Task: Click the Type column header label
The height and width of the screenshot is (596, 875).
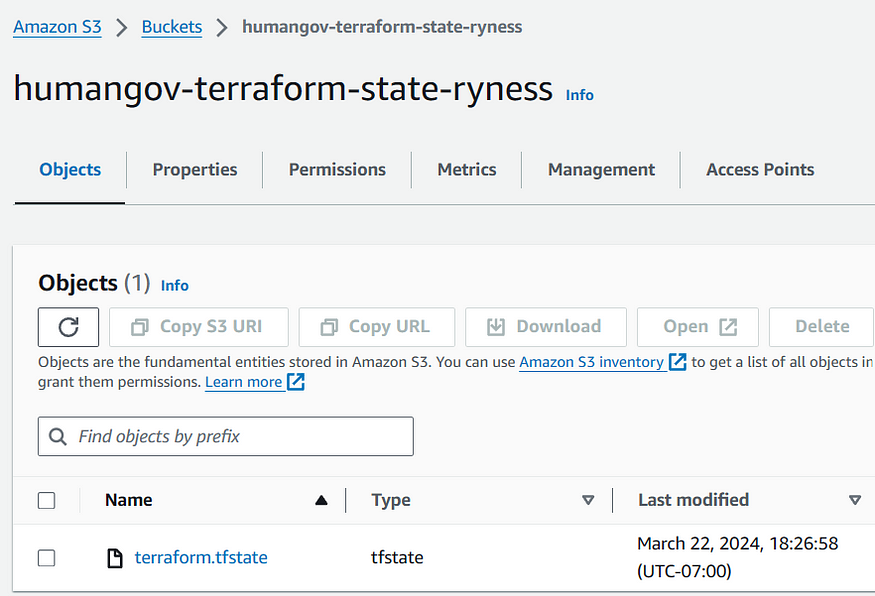Action: click(391, 500)
